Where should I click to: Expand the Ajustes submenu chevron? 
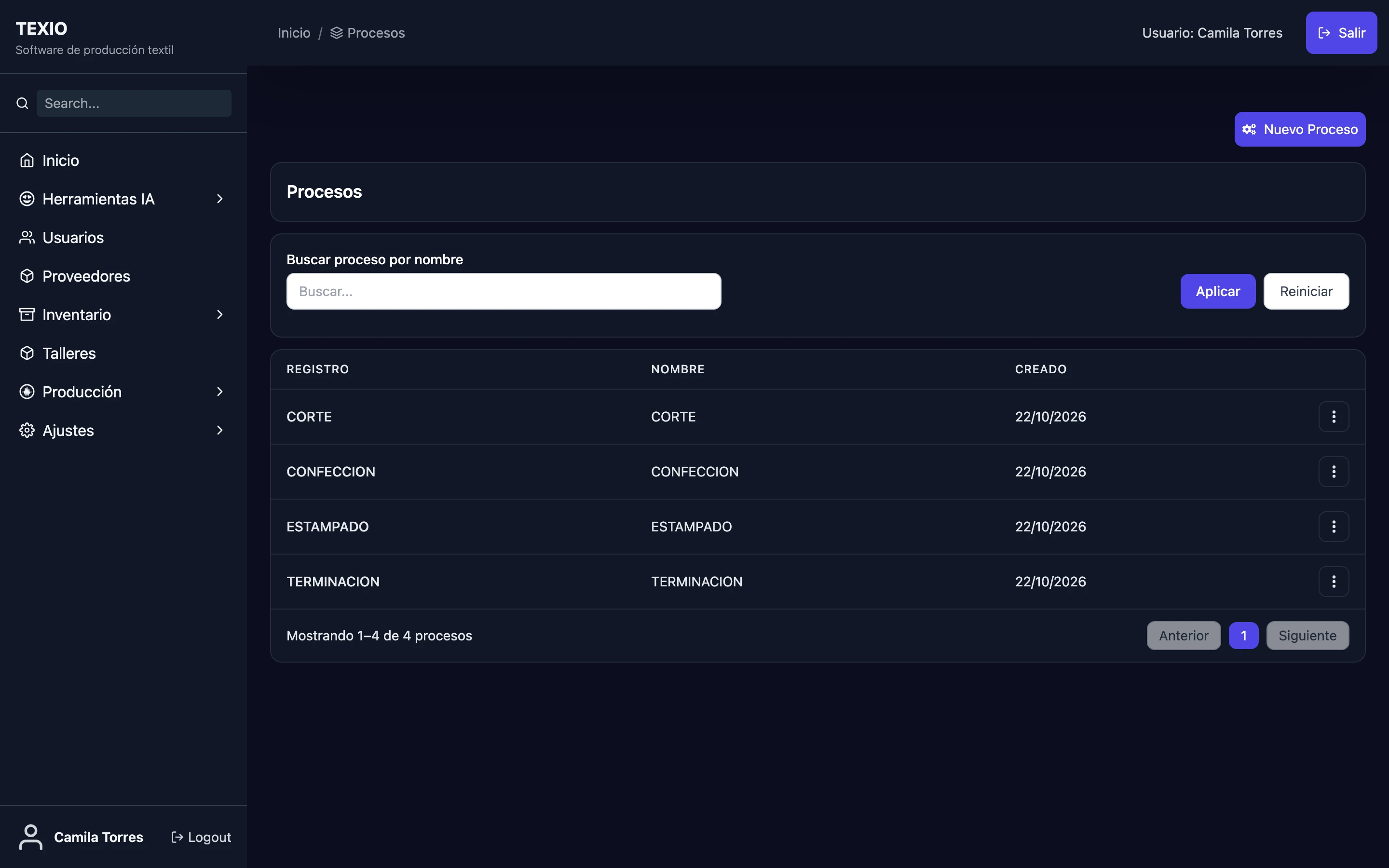(x=220, y=430)
